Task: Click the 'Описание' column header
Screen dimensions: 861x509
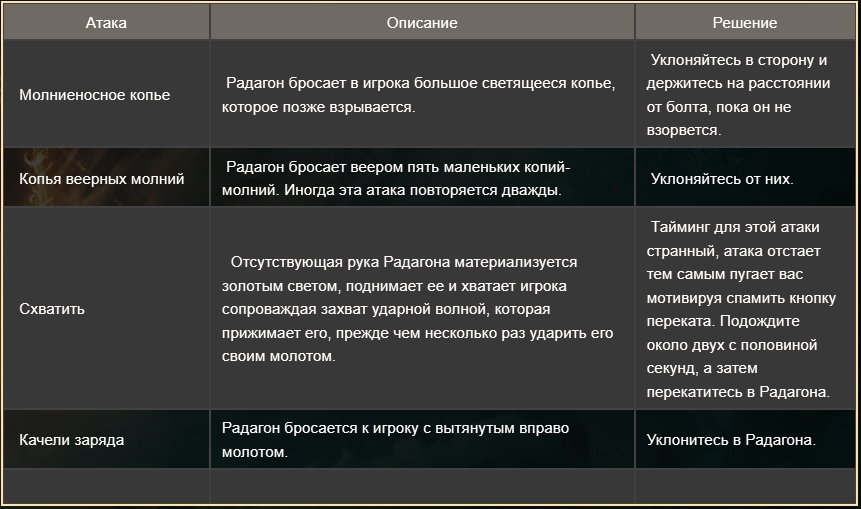Action: pyautogui.click(x=422, y=22)
